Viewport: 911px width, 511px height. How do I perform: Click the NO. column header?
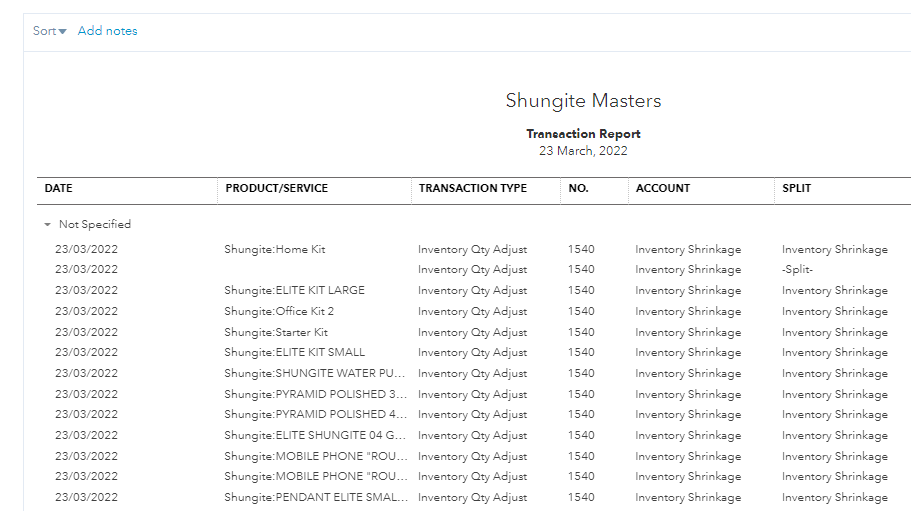578,188
